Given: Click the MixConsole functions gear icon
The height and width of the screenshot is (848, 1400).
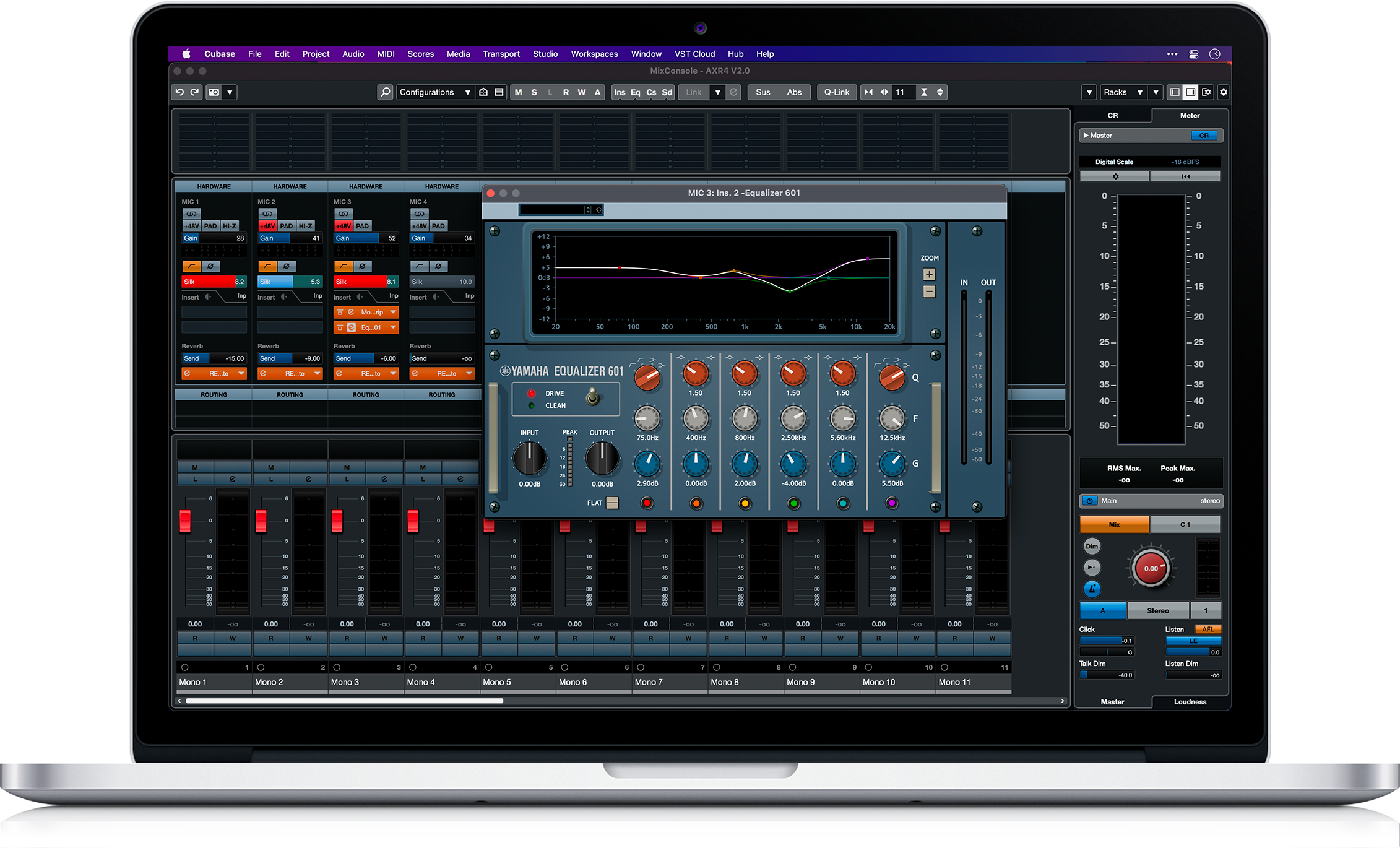Looking at the screenshot, I should [1224, 92].
